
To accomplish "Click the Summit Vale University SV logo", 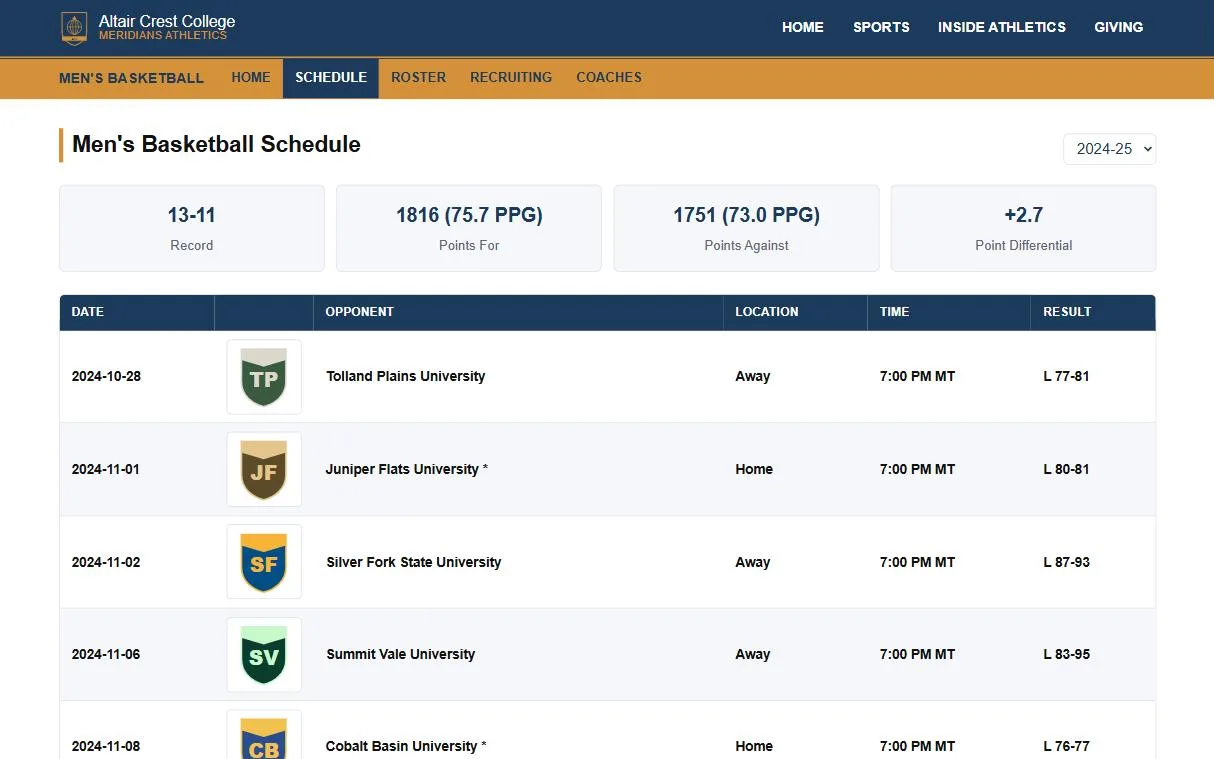I will tap(264, 655).
